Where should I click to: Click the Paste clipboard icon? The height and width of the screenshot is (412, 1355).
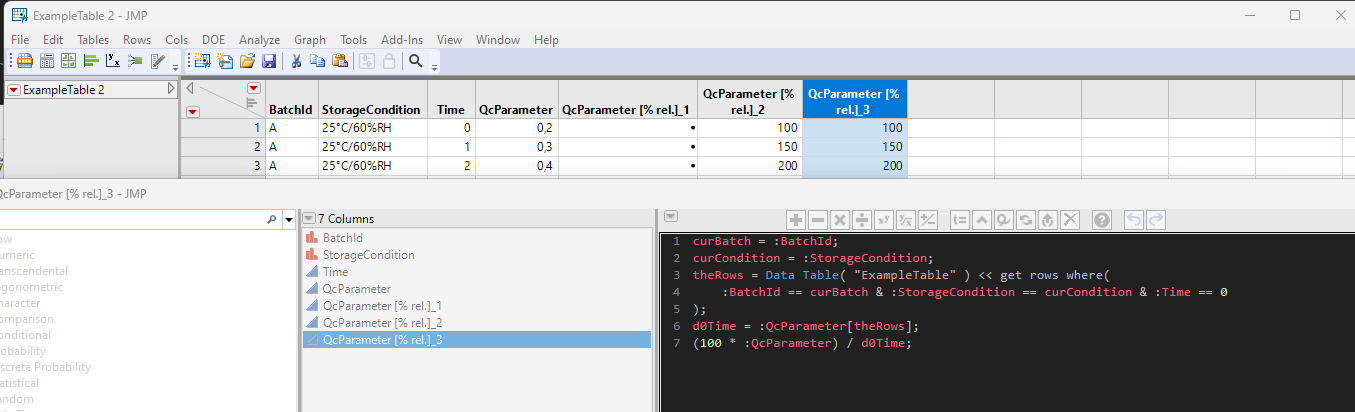click(340, 61)
